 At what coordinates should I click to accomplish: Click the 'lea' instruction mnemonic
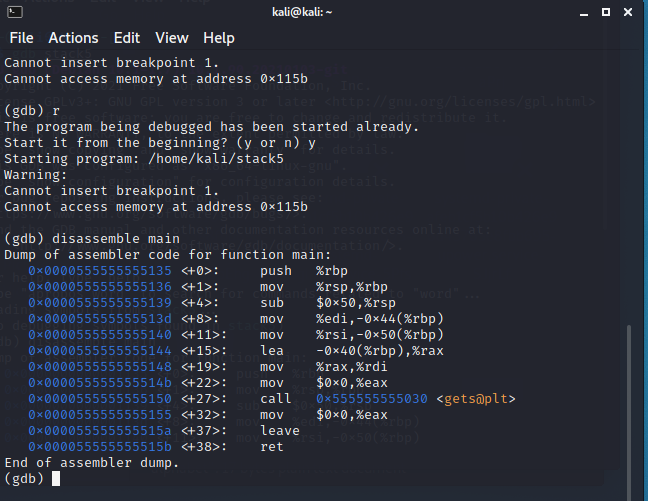[x=272, y=351]
